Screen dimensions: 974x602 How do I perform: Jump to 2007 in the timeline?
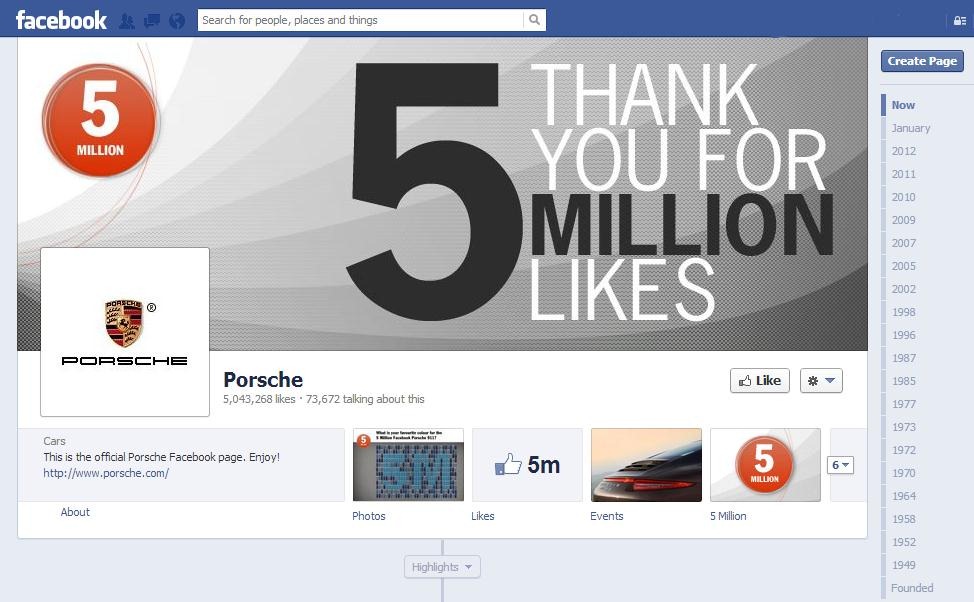click(904, 243)
